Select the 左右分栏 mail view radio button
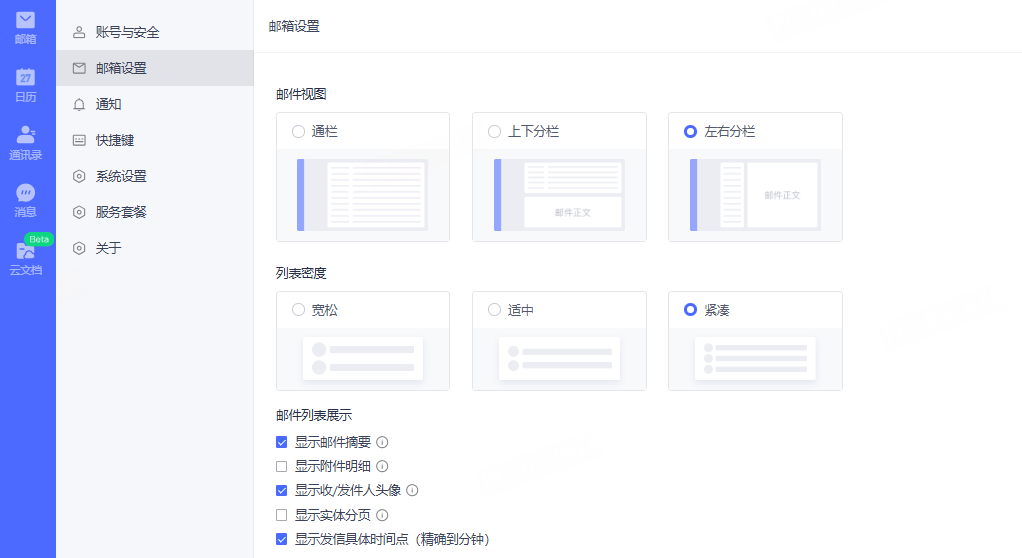Viewport: 1022px width, 558px height. [x=690, y=132]
